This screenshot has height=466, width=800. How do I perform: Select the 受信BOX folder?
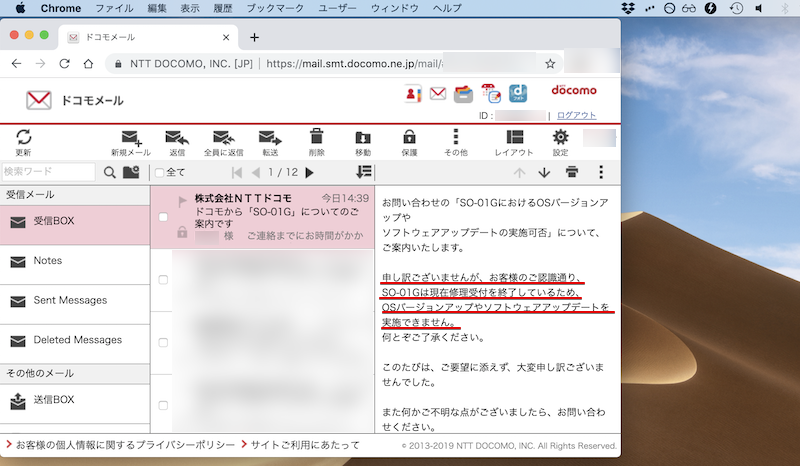coord(75,222)
